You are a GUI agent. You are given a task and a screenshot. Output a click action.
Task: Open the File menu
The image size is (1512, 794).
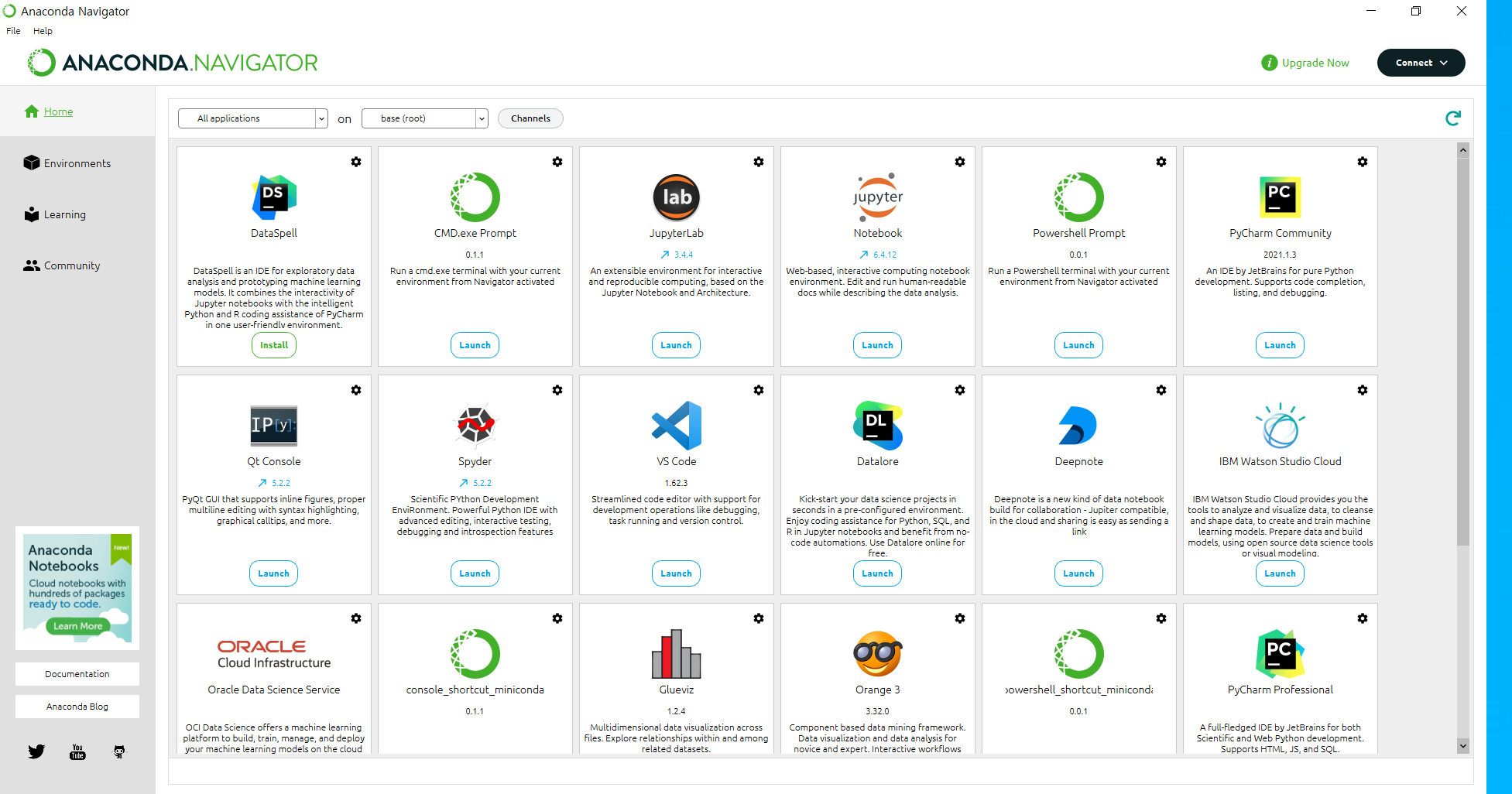coord(13,31)
